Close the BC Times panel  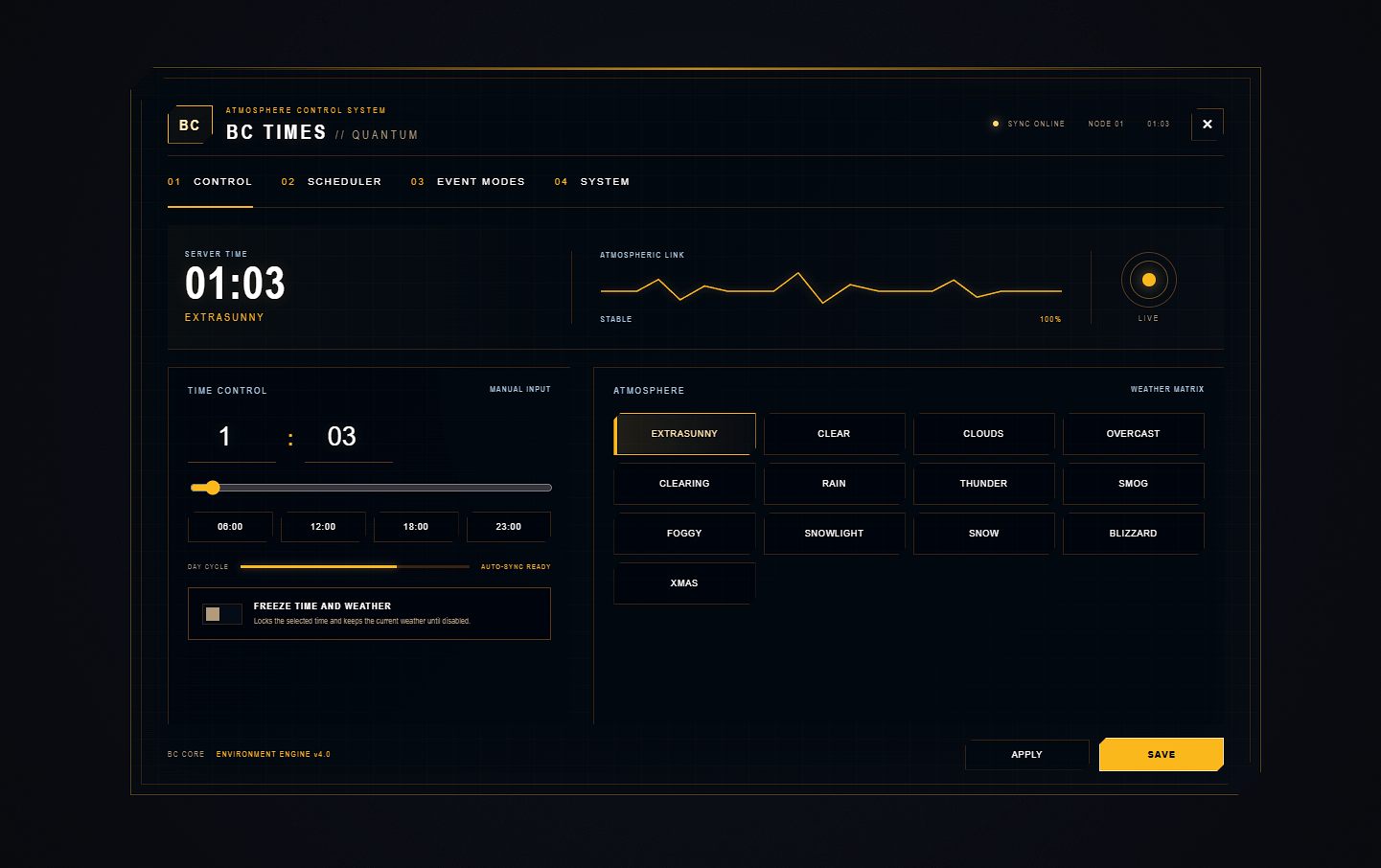[x=1208, y=125]
